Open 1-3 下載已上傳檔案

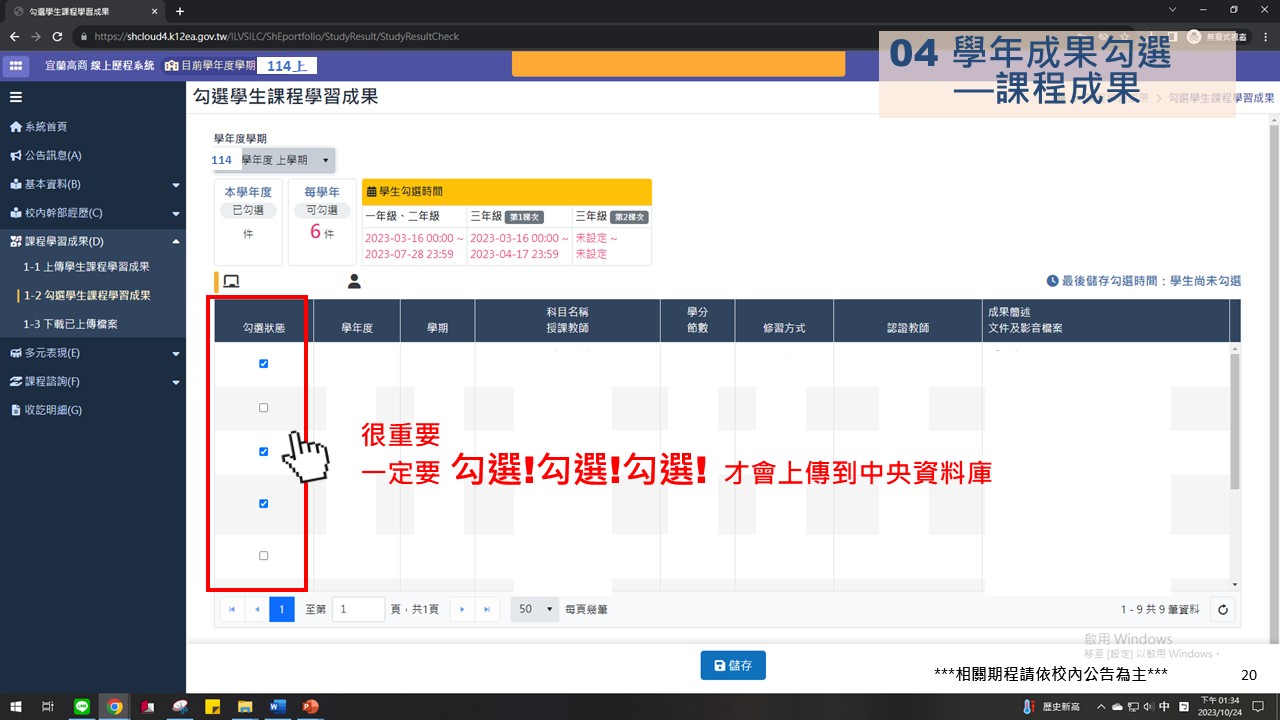tap(71, 325)
